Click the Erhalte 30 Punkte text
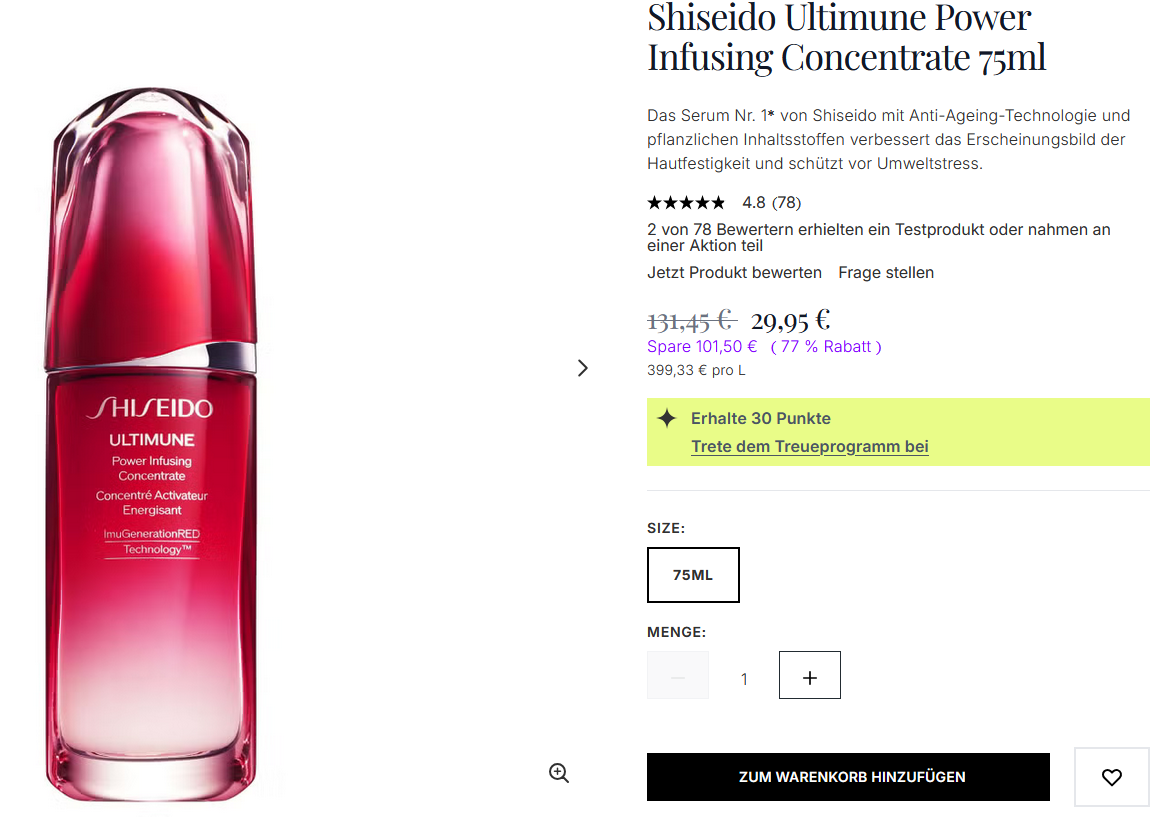Screen dimensions: 1167x818 pos(760,418)
